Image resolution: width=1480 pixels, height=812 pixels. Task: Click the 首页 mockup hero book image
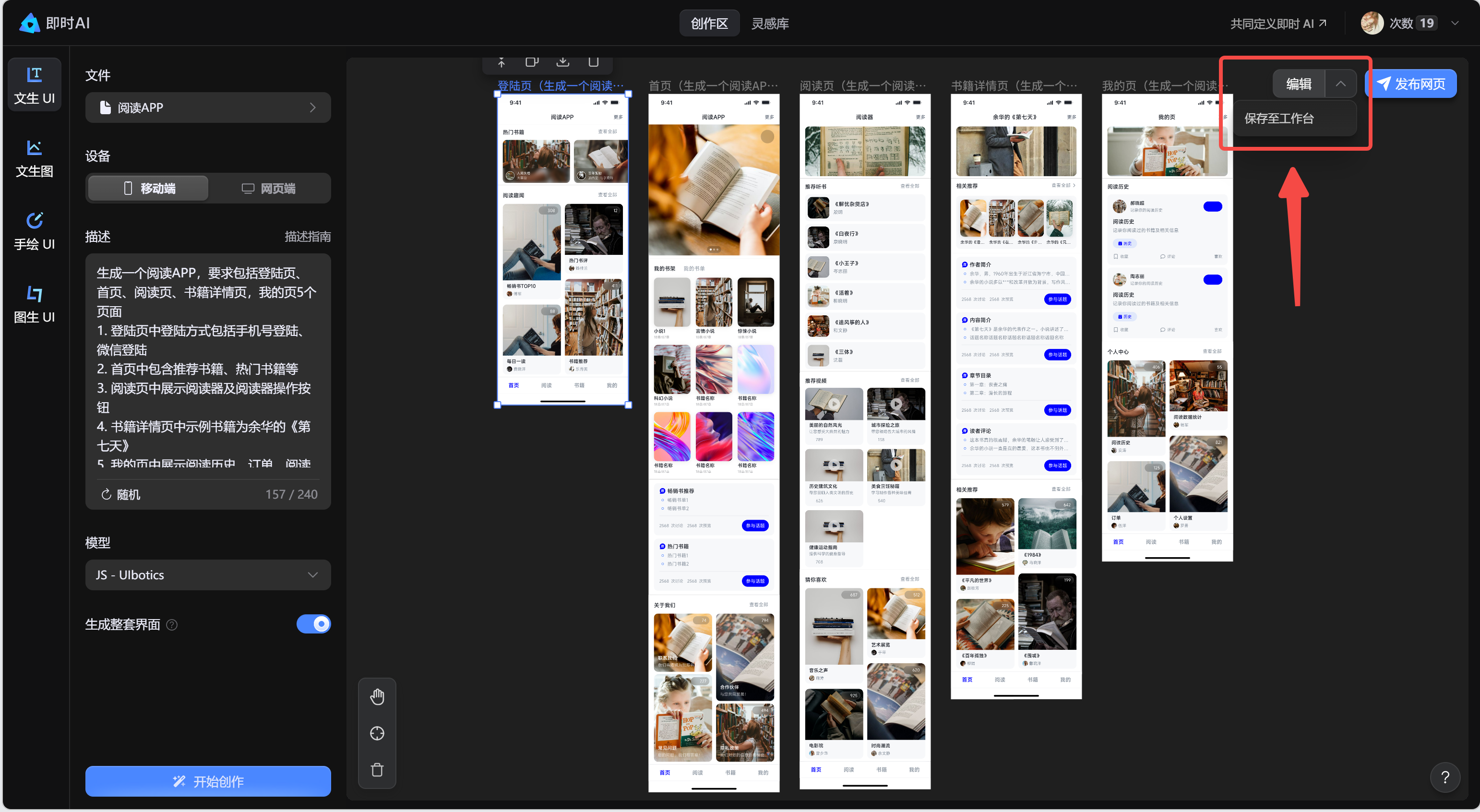pyautogui.click(x=714, y=190)
